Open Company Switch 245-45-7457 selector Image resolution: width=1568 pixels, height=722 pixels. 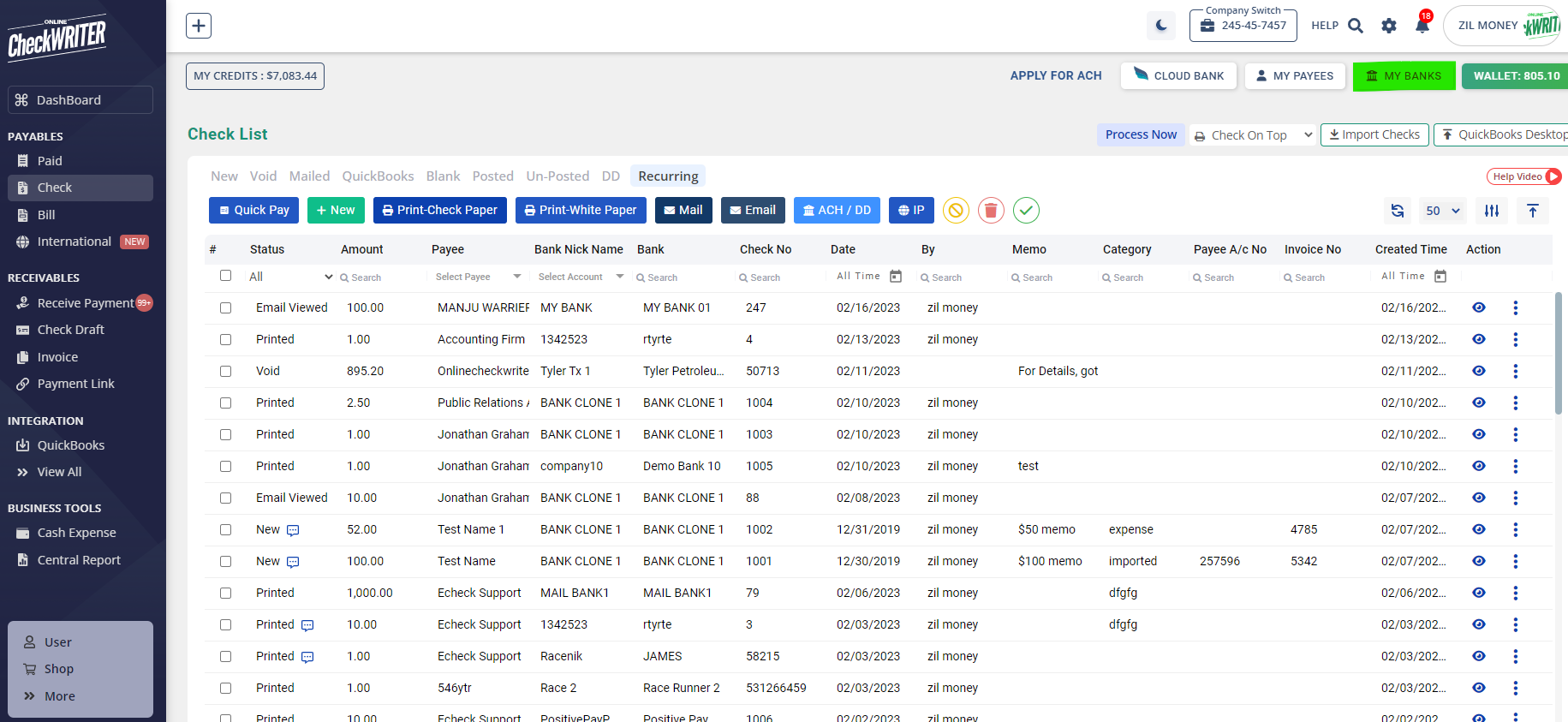tap(1243, 26)
